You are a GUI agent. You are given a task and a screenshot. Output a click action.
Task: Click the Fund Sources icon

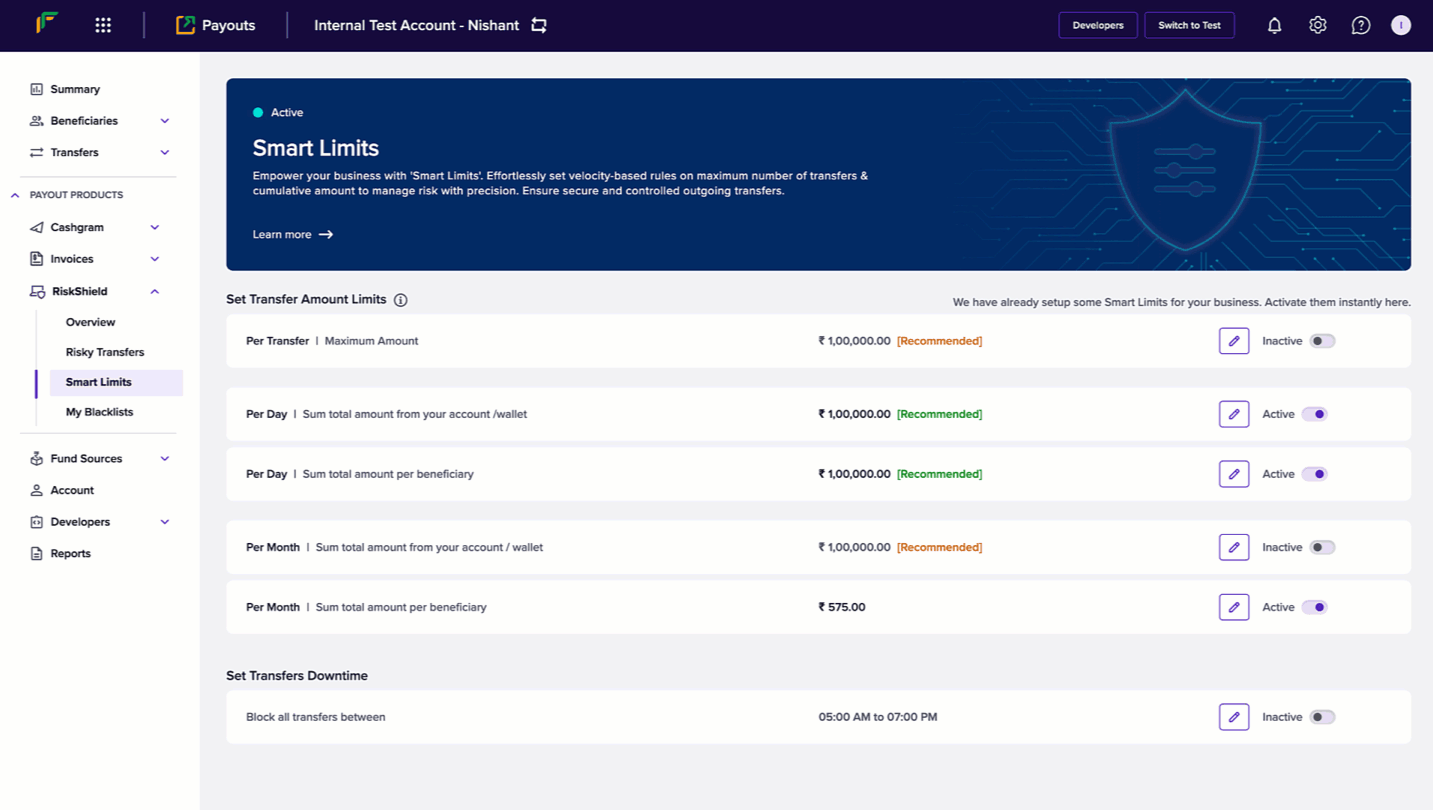tap(37, 458)
